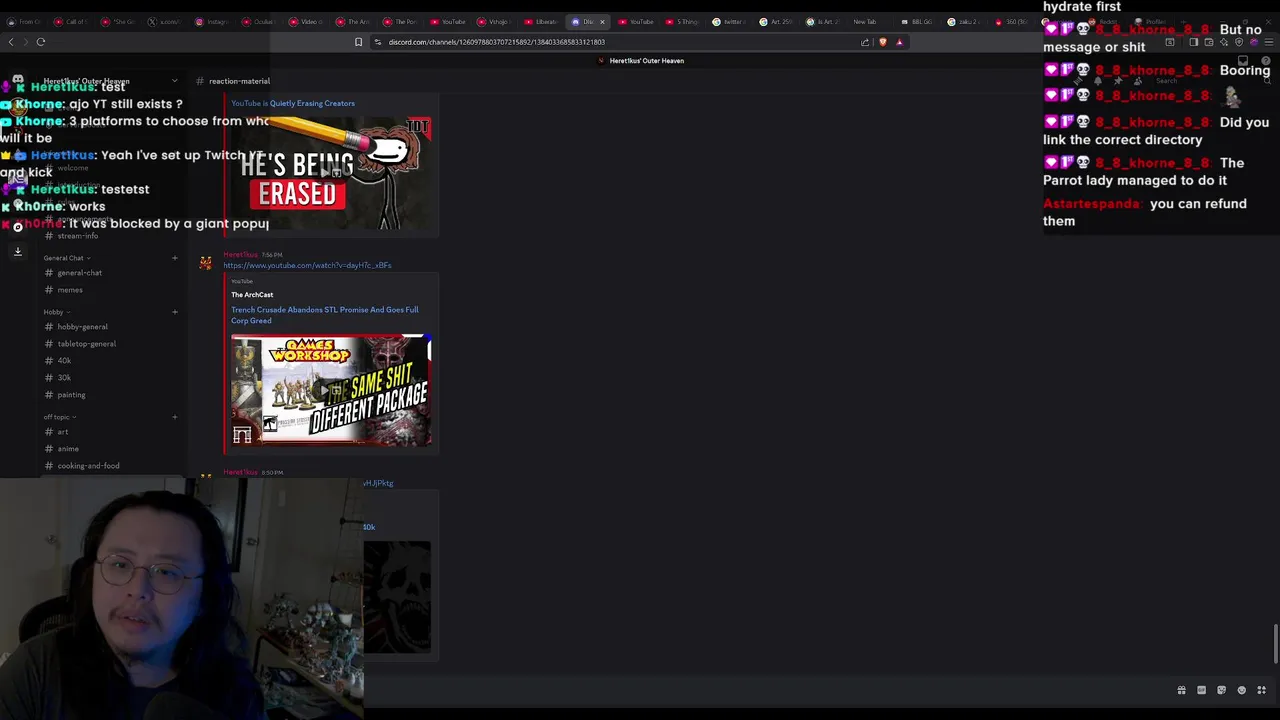
Task: Click the Discord chat scrollbar thumb
Action: click(x=1276, y=642)
